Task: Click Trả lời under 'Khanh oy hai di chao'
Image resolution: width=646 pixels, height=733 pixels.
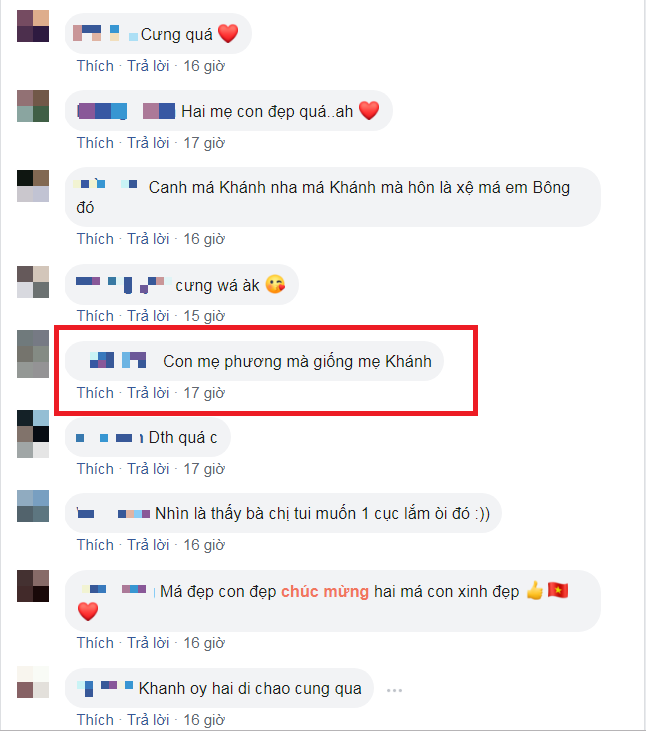Action: pyautogui.click(x=148, y=720)
